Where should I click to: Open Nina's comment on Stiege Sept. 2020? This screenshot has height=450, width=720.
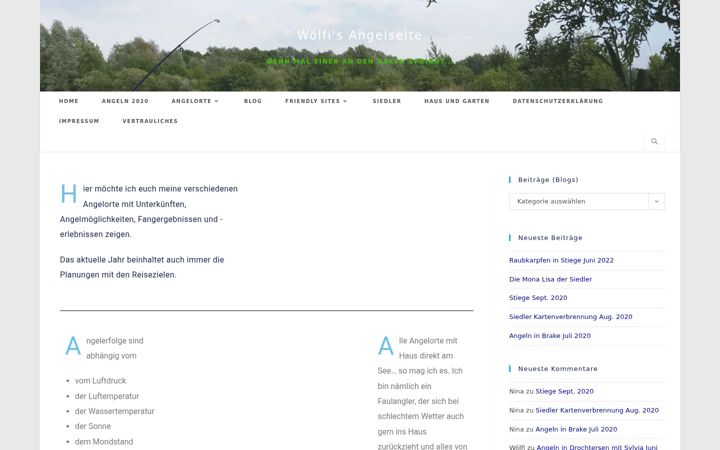pos(564,391)
